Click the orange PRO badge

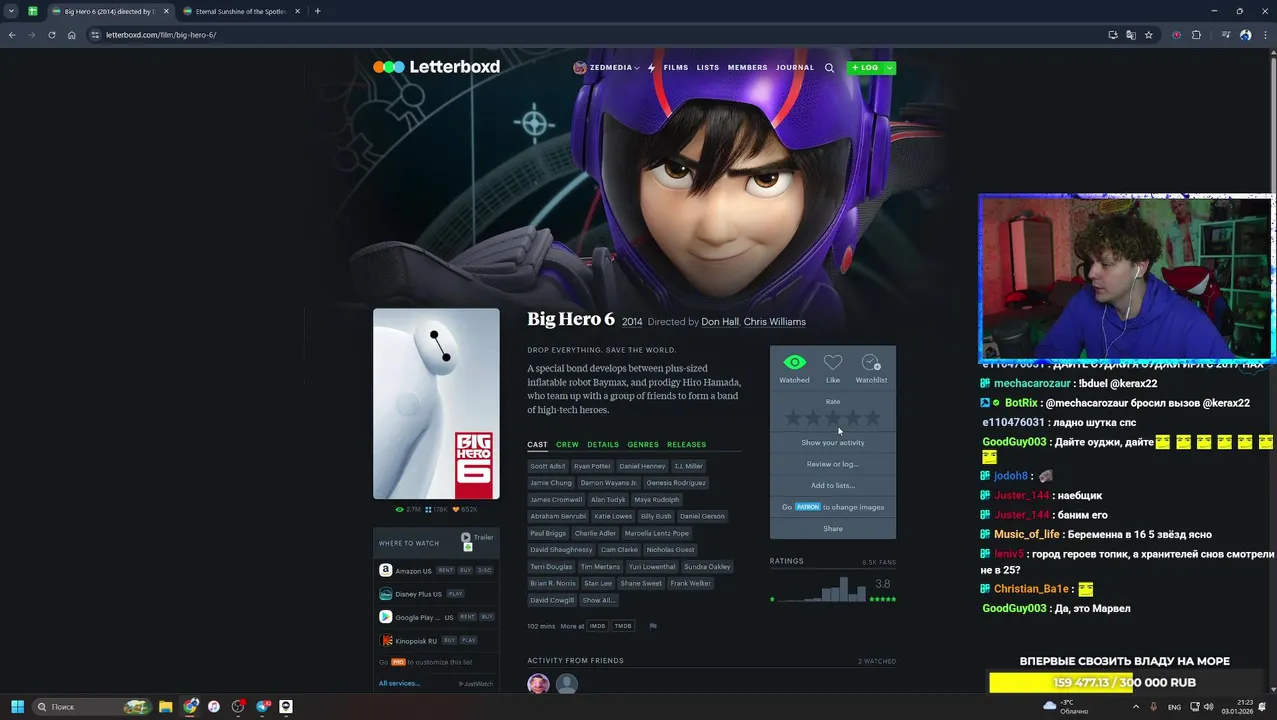click(x=398, y=662)
